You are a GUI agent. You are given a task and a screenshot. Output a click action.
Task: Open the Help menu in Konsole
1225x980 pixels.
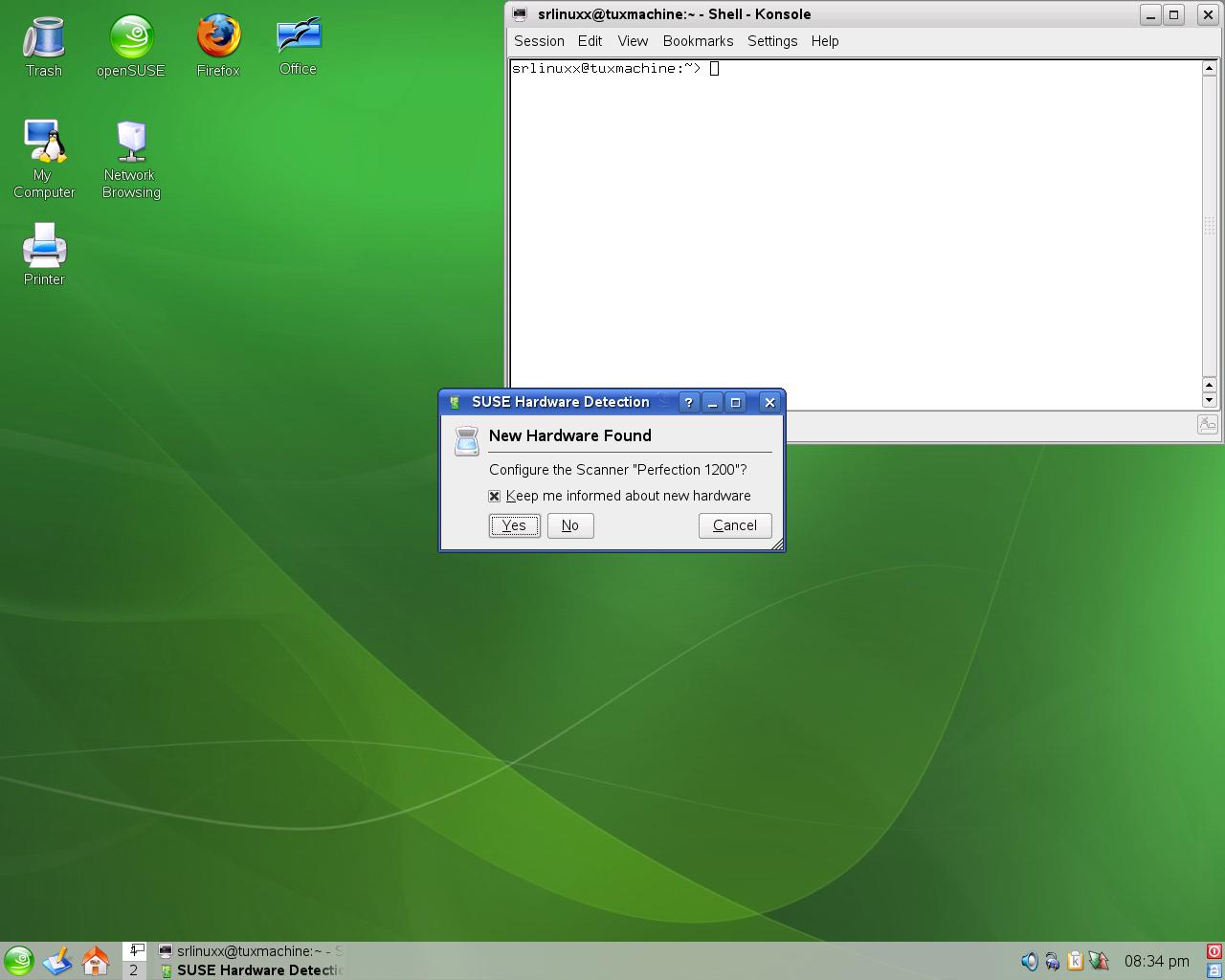click(825, 41)
